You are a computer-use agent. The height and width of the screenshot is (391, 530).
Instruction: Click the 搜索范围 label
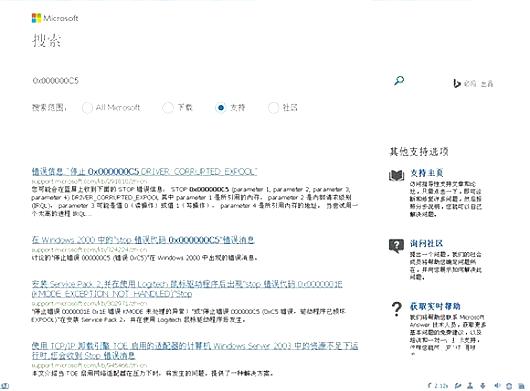49,107
